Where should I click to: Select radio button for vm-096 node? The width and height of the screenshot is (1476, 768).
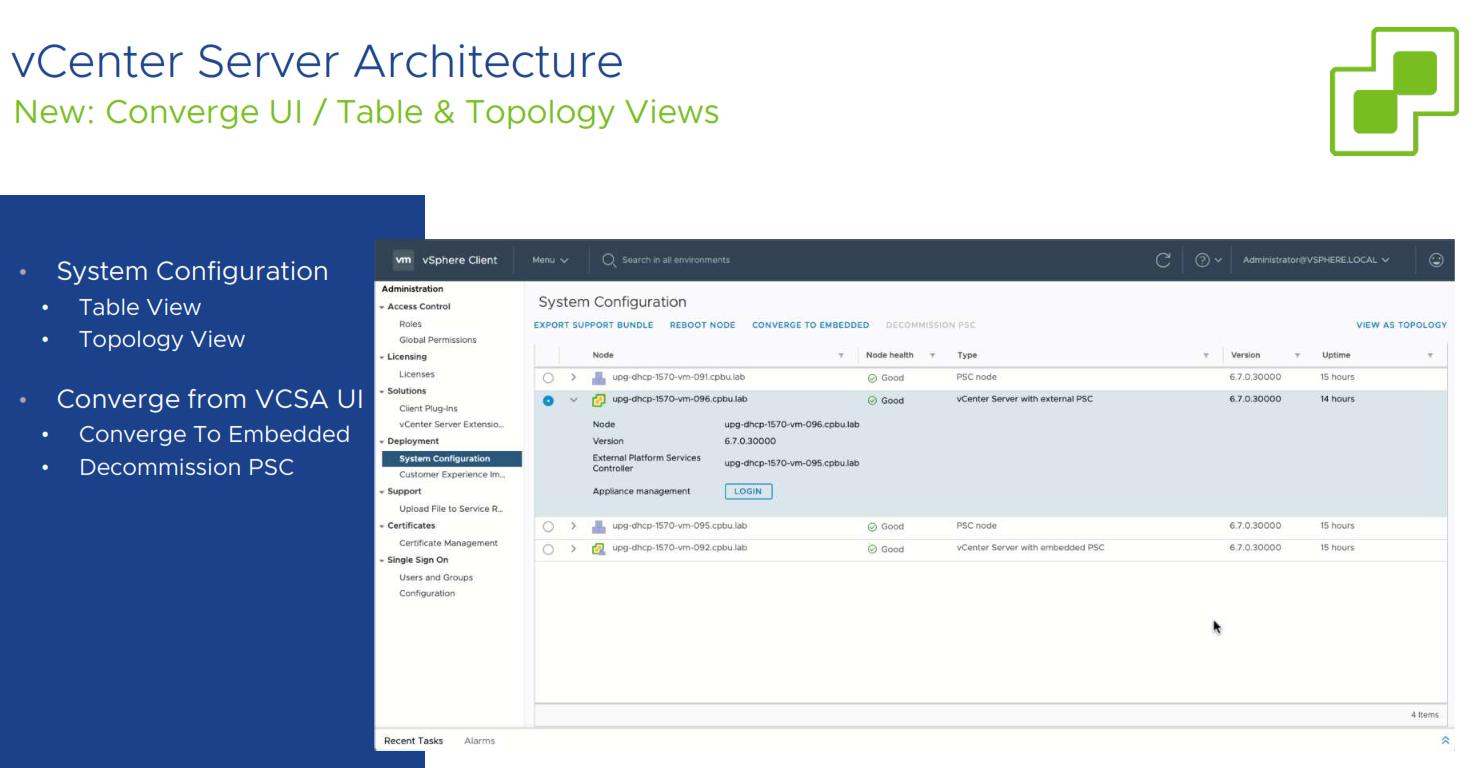coord(548,400)
